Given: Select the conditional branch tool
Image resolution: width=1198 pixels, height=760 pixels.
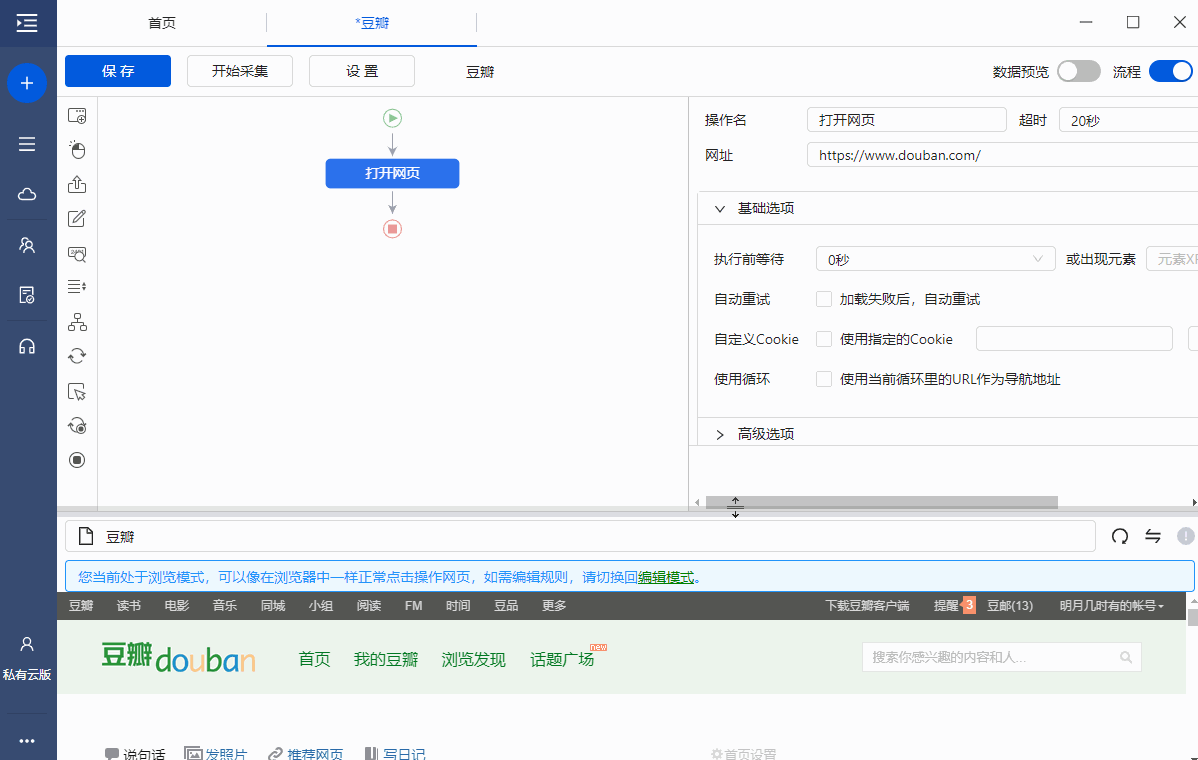Looking at the screenshot, I should click(77, 322).
